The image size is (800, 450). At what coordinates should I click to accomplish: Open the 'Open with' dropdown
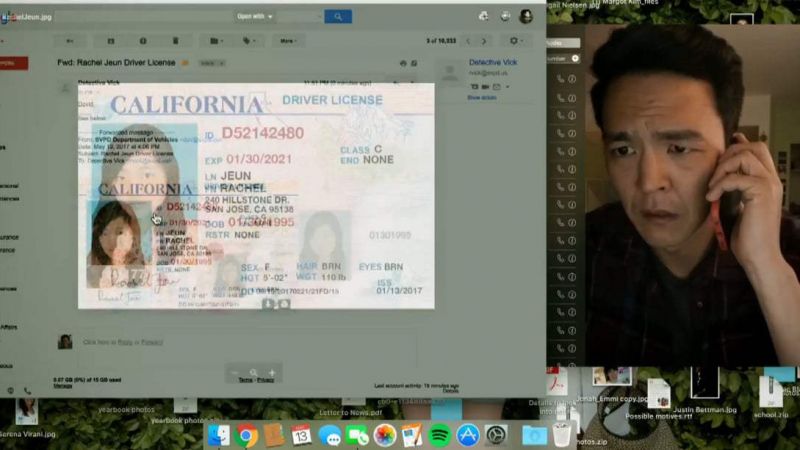[x=255, y=16]
